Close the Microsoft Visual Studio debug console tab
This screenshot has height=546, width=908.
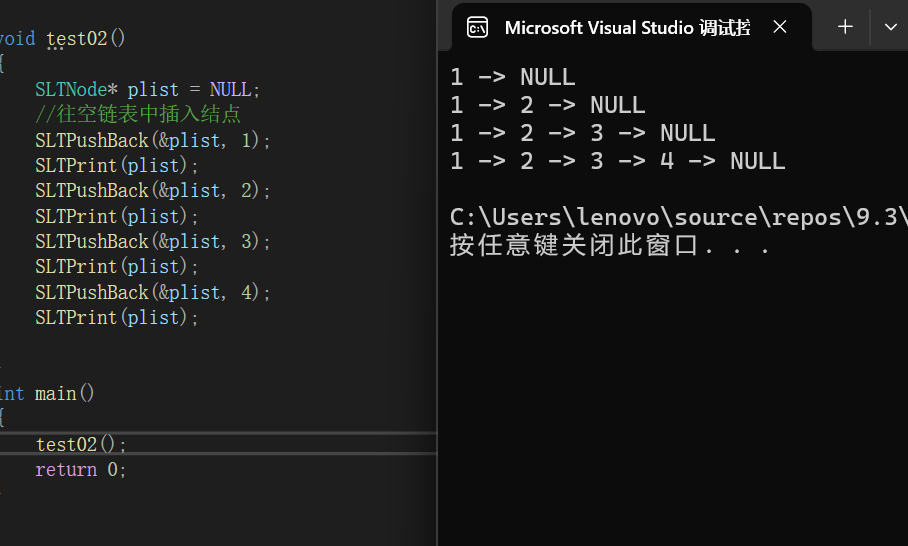click(x=780, y=27)
